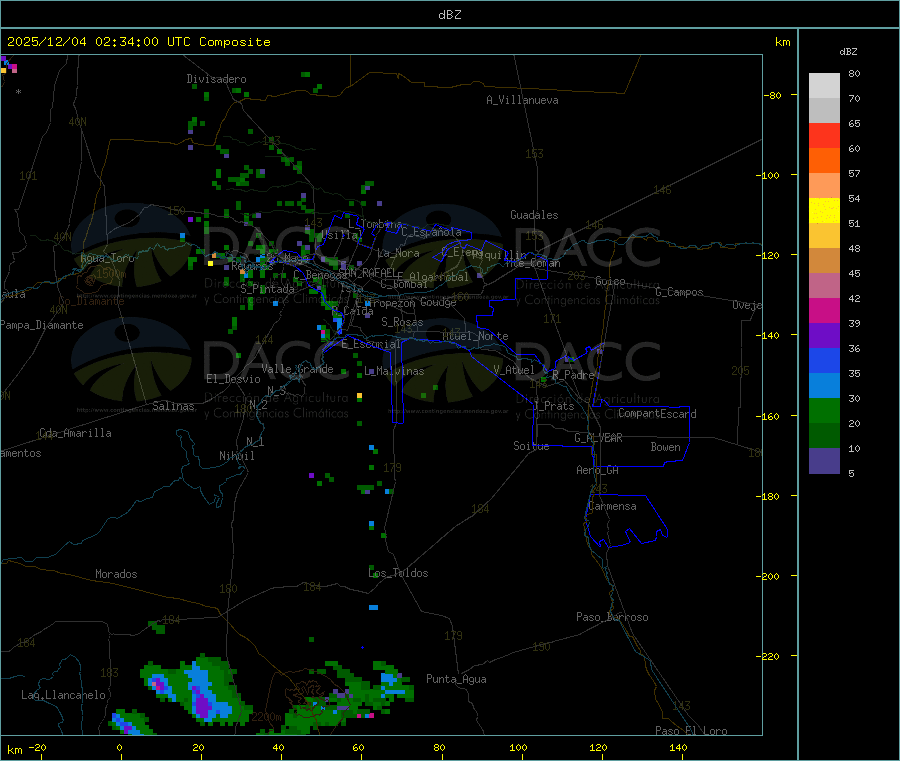900x761 pixels.
Task: Click the '2200m' elevation label
Action: 267,717
